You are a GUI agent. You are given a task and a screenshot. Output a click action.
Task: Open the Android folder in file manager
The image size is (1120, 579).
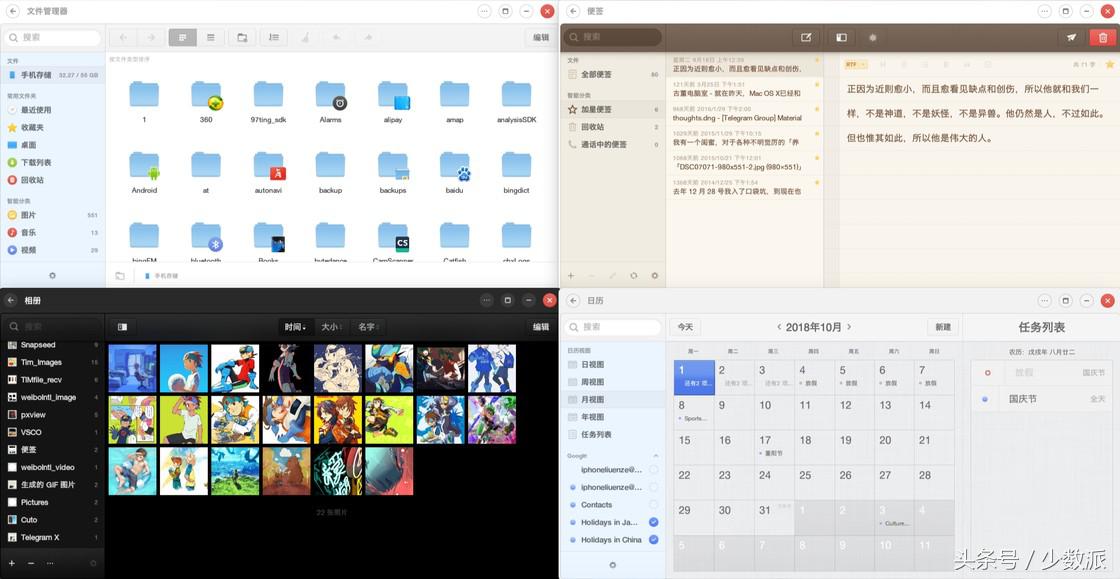pyautogui.click(x=144, y=170)
